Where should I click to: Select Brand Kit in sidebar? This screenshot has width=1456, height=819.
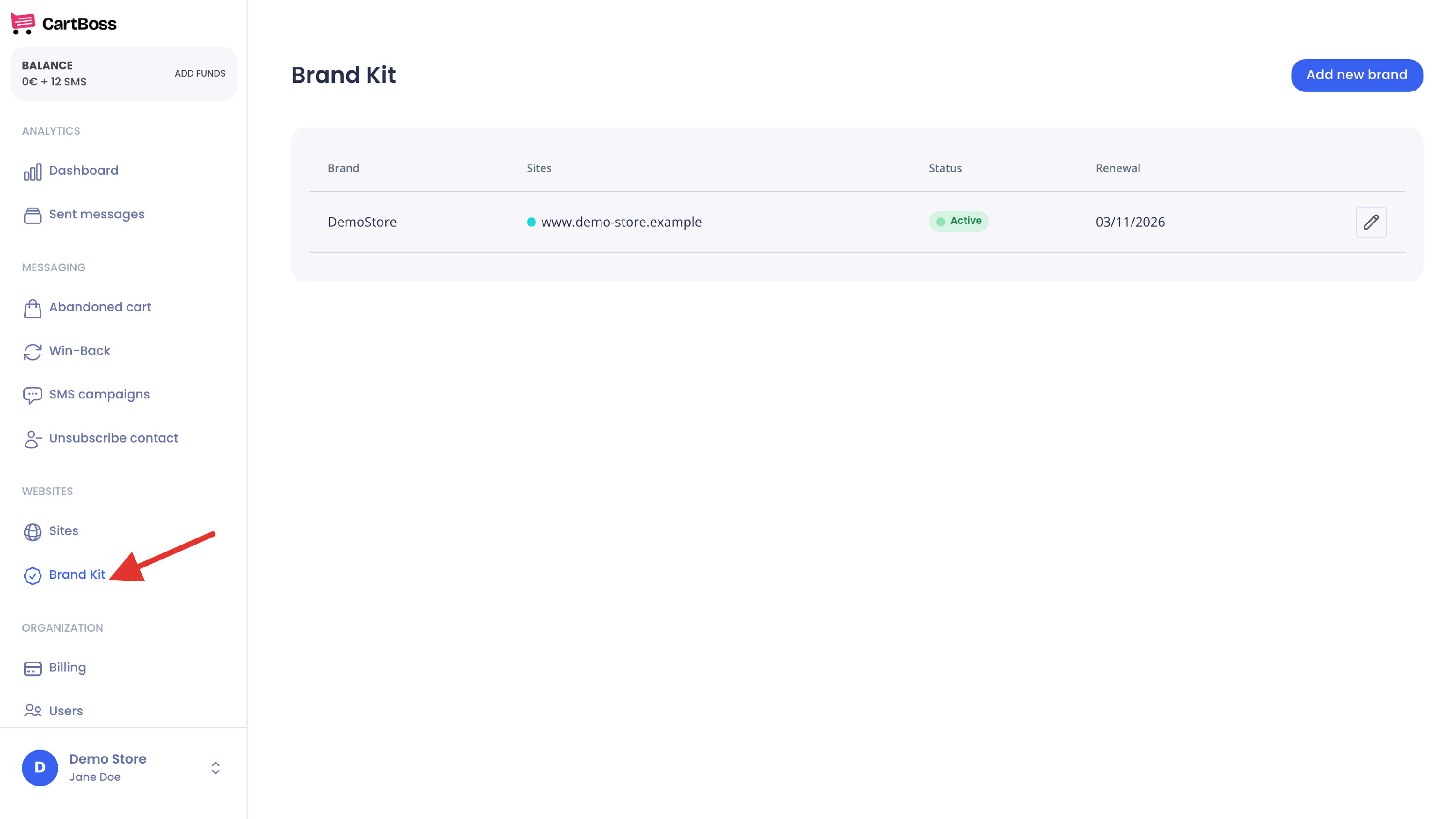tap(78, 574)
